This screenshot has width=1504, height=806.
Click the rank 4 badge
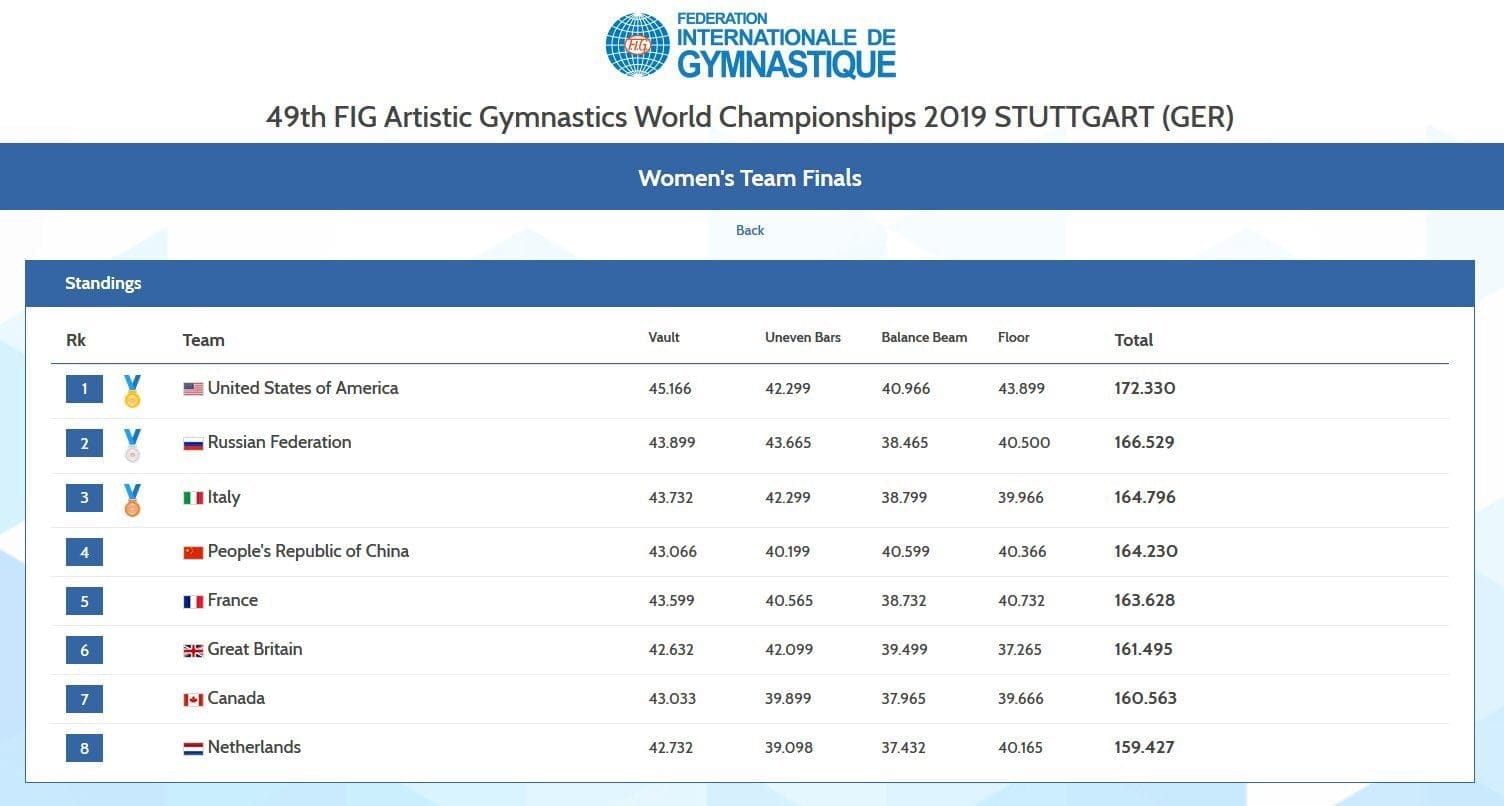(x=84, y=551)
